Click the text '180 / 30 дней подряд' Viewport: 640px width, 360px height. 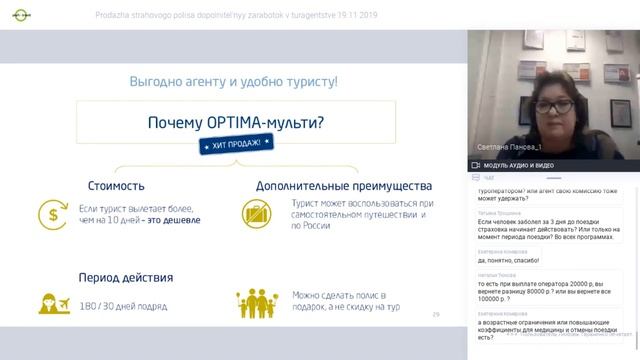[x=123, y=306]
